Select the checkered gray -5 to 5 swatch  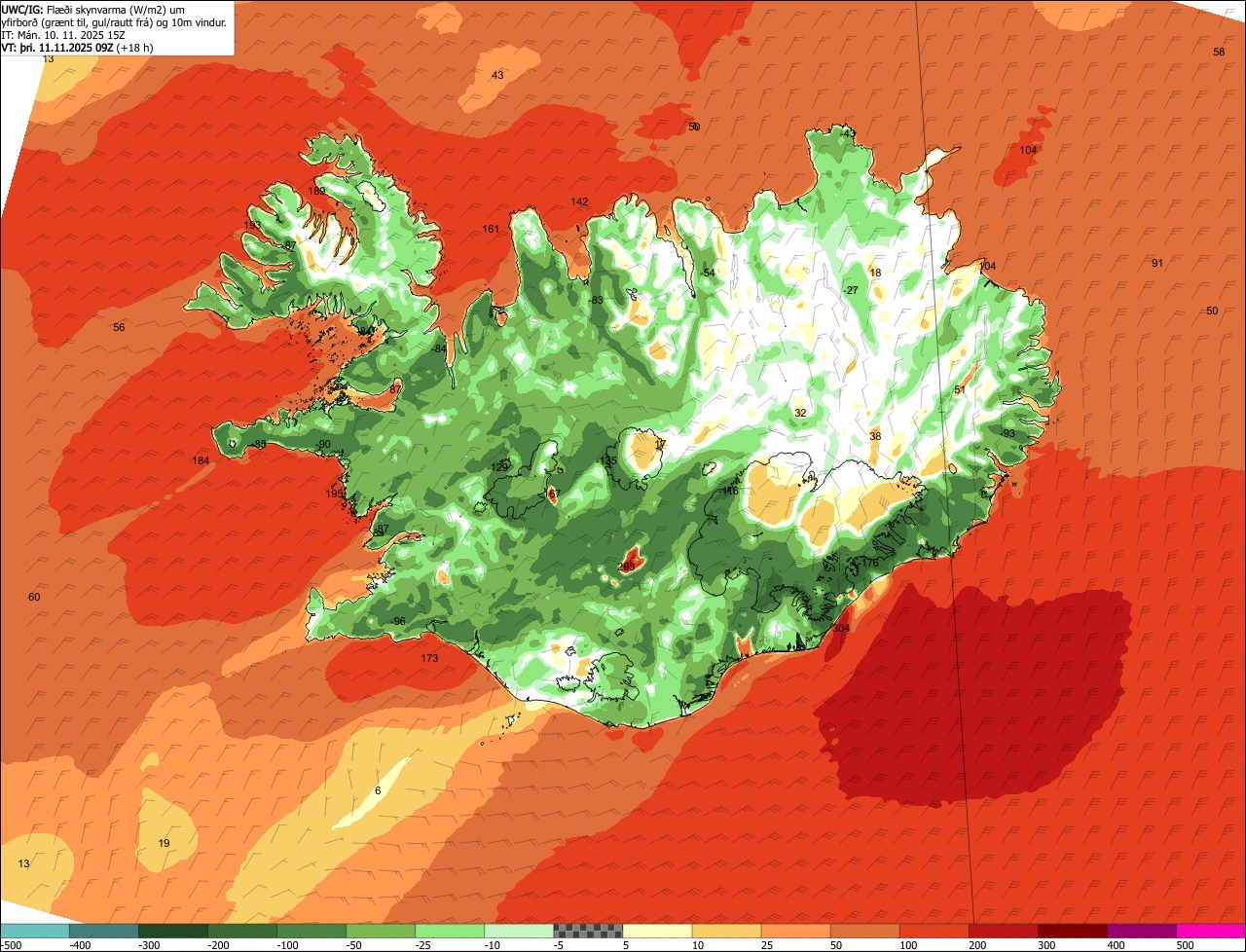tap(587, 931)
